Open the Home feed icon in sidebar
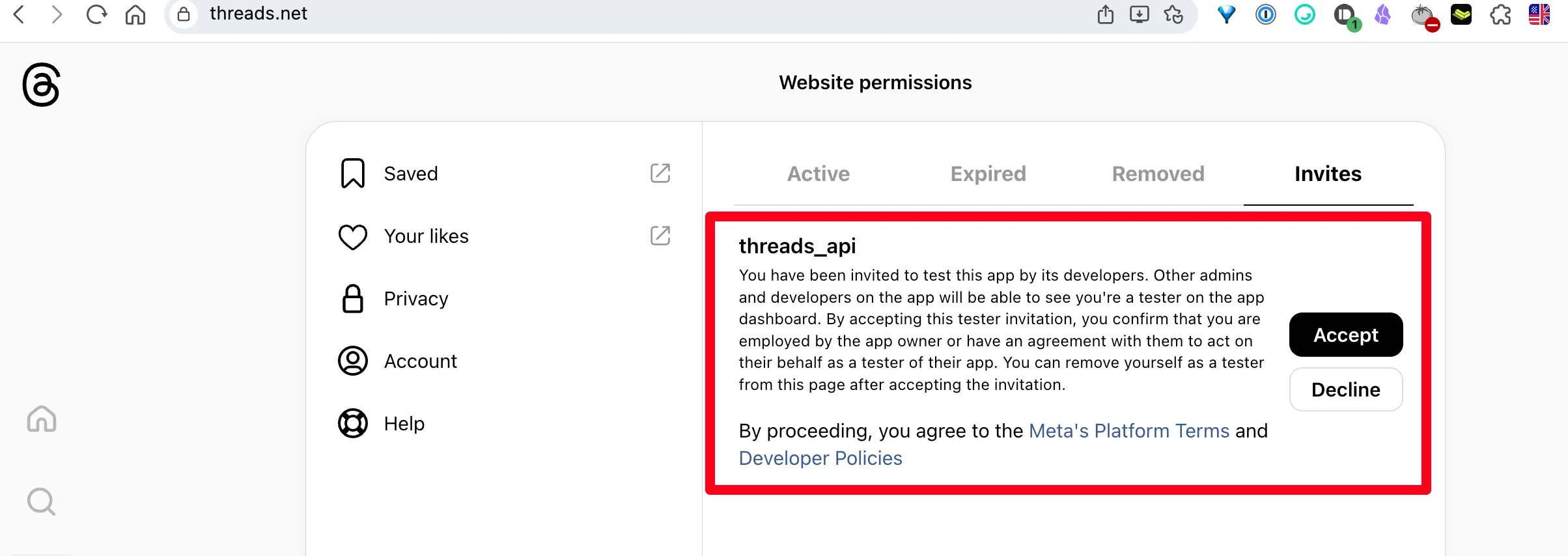This screenshot has height=556, width=1568. [42, 419]
